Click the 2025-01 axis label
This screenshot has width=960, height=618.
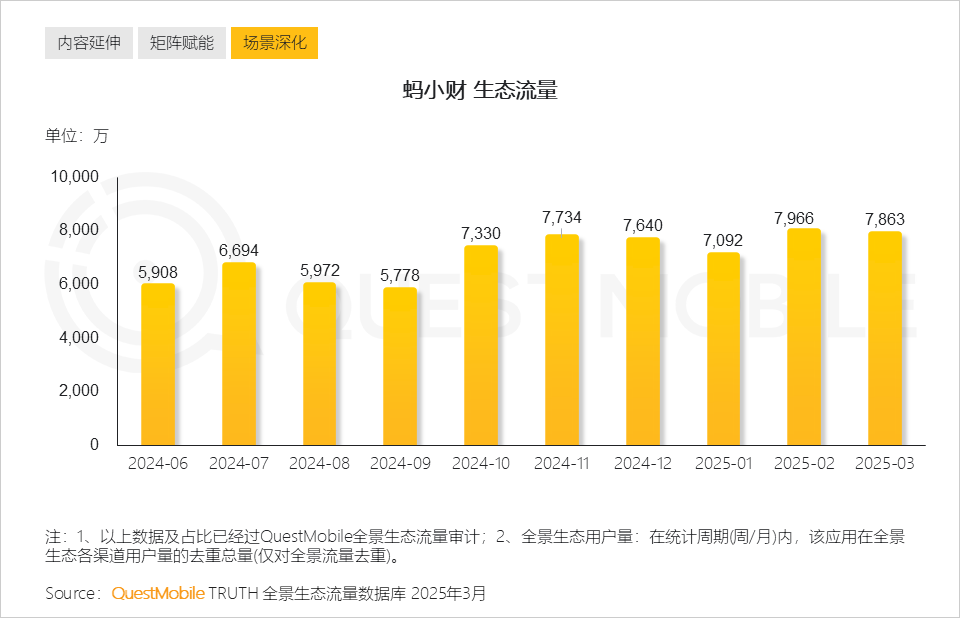[724, 464]
